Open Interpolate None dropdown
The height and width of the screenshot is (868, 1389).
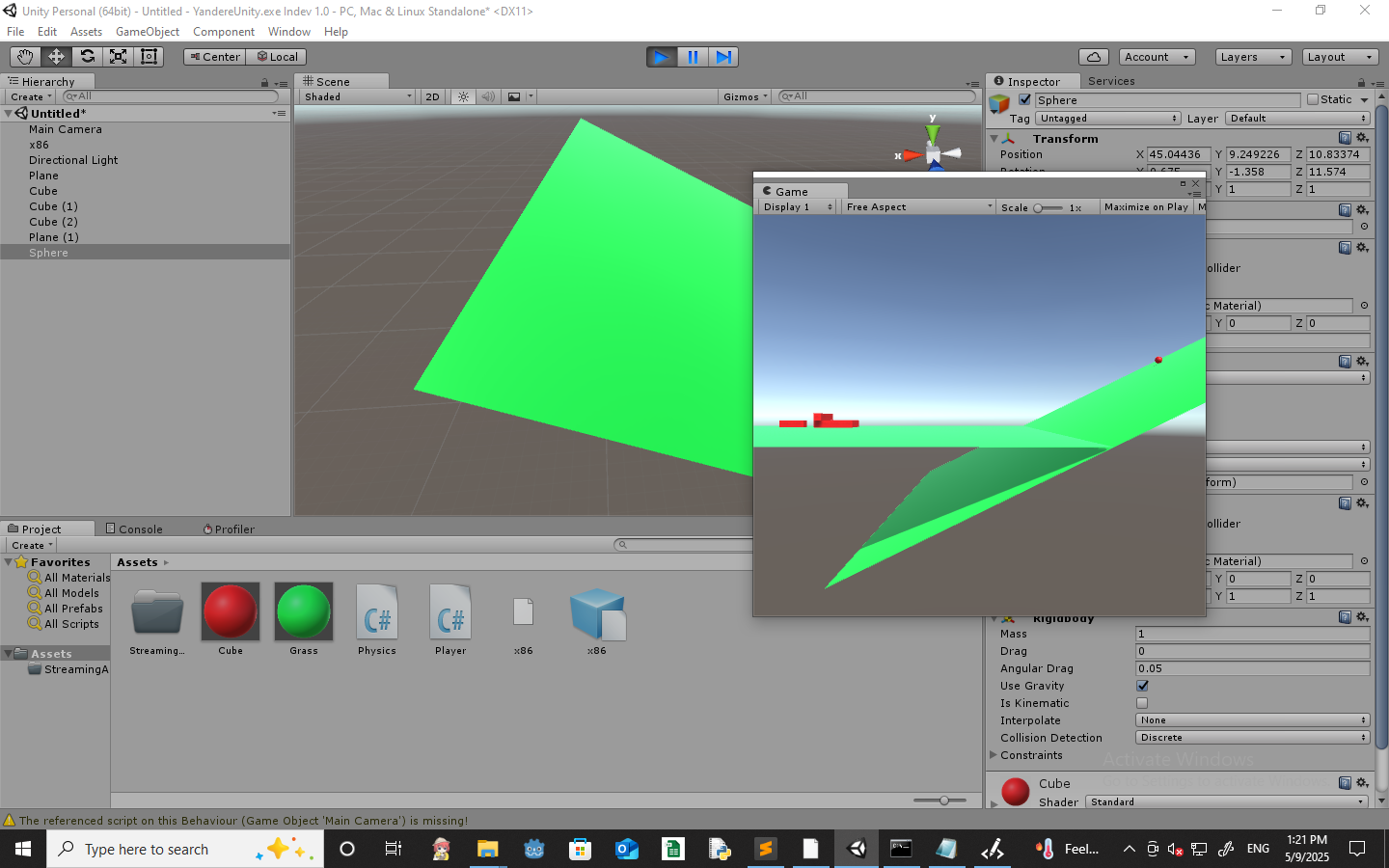click(1253, 720)
